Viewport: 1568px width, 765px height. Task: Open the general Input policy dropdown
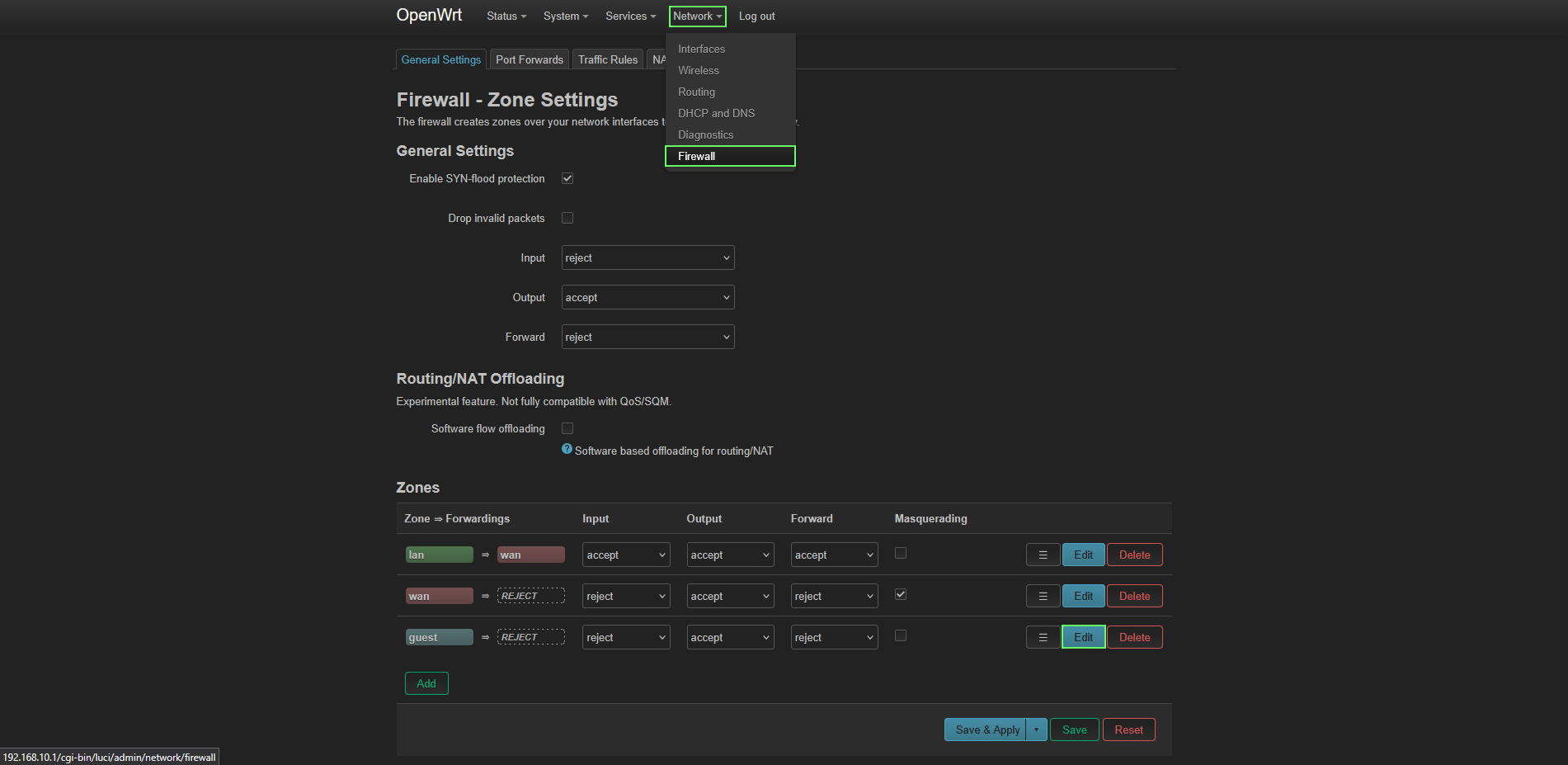point(647,257)
